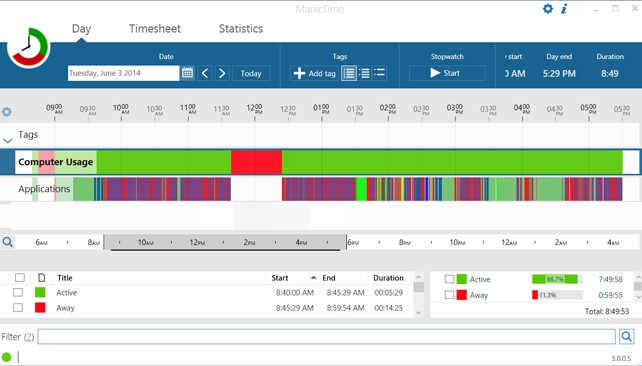The image size is (642, 366).
Task: Click the Away 11.3% progress bar
Action: click(557, 295)
